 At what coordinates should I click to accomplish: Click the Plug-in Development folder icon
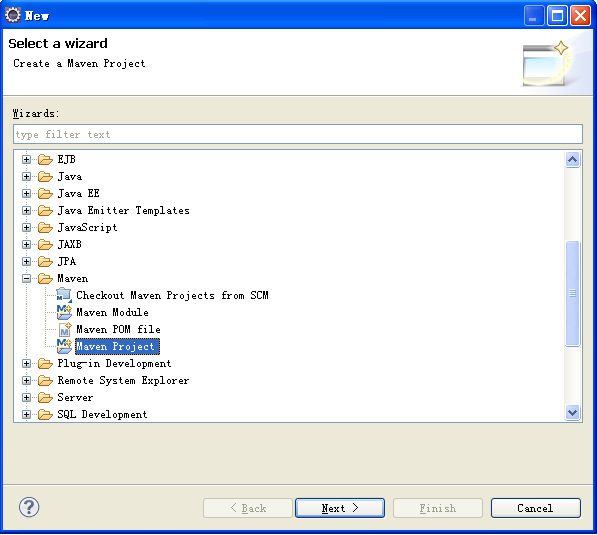[45, 363]
